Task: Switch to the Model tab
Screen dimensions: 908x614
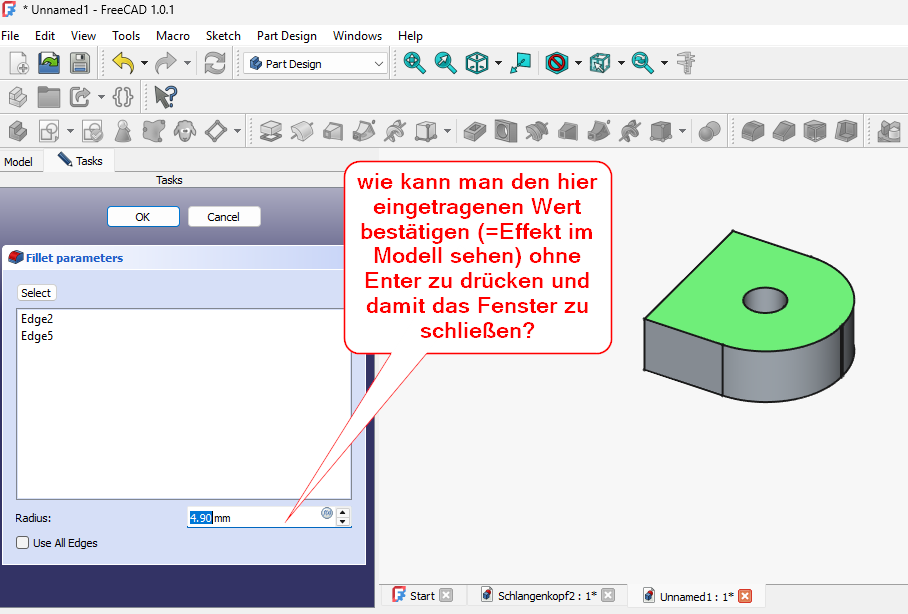Action: [18, 161]
